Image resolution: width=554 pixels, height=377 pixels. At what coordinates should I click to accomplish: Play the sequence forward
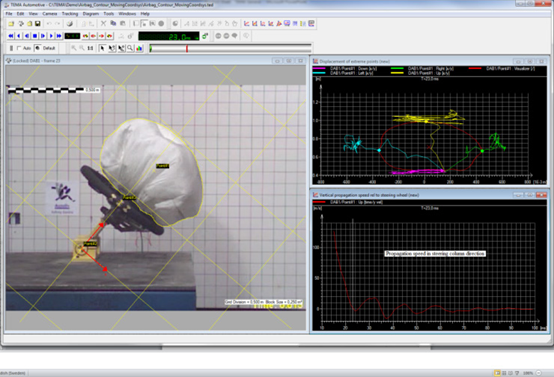43,36
